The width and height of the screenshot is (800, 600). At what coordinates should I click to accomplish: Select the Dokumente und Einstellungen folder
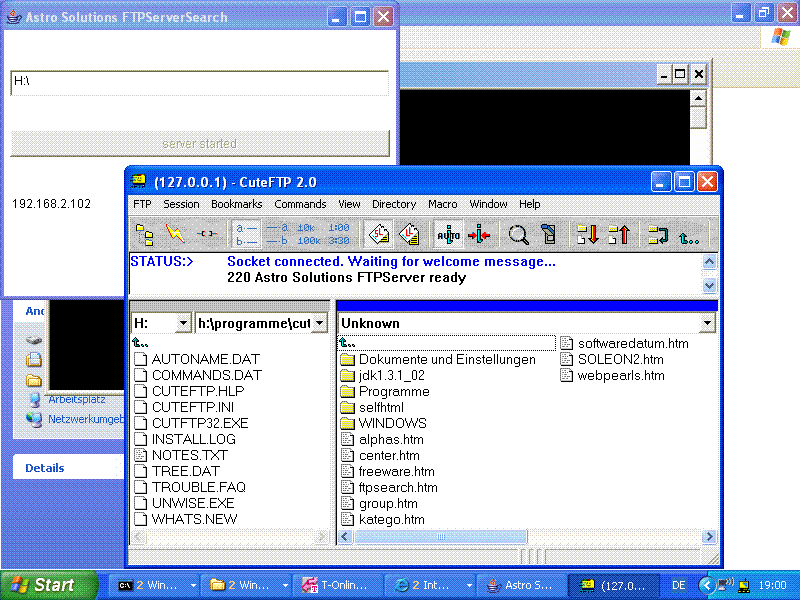point(438,359)
